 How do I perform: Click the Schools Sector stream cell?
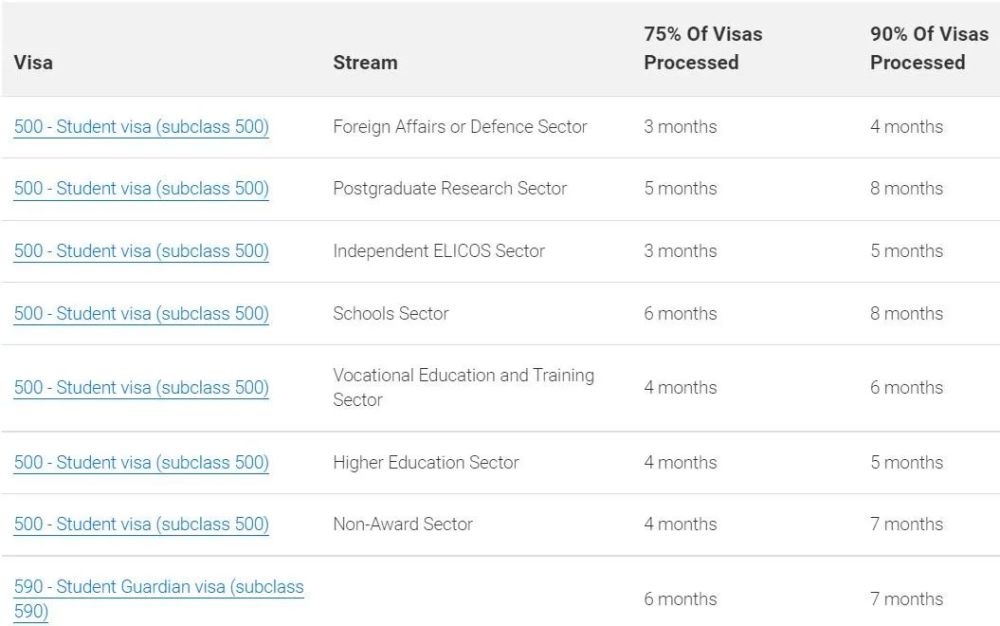(391, 314)
